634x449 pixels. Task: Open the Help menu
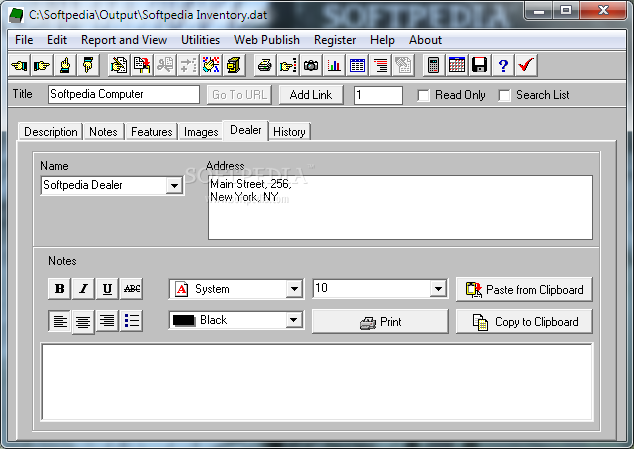tap(382, 40)
